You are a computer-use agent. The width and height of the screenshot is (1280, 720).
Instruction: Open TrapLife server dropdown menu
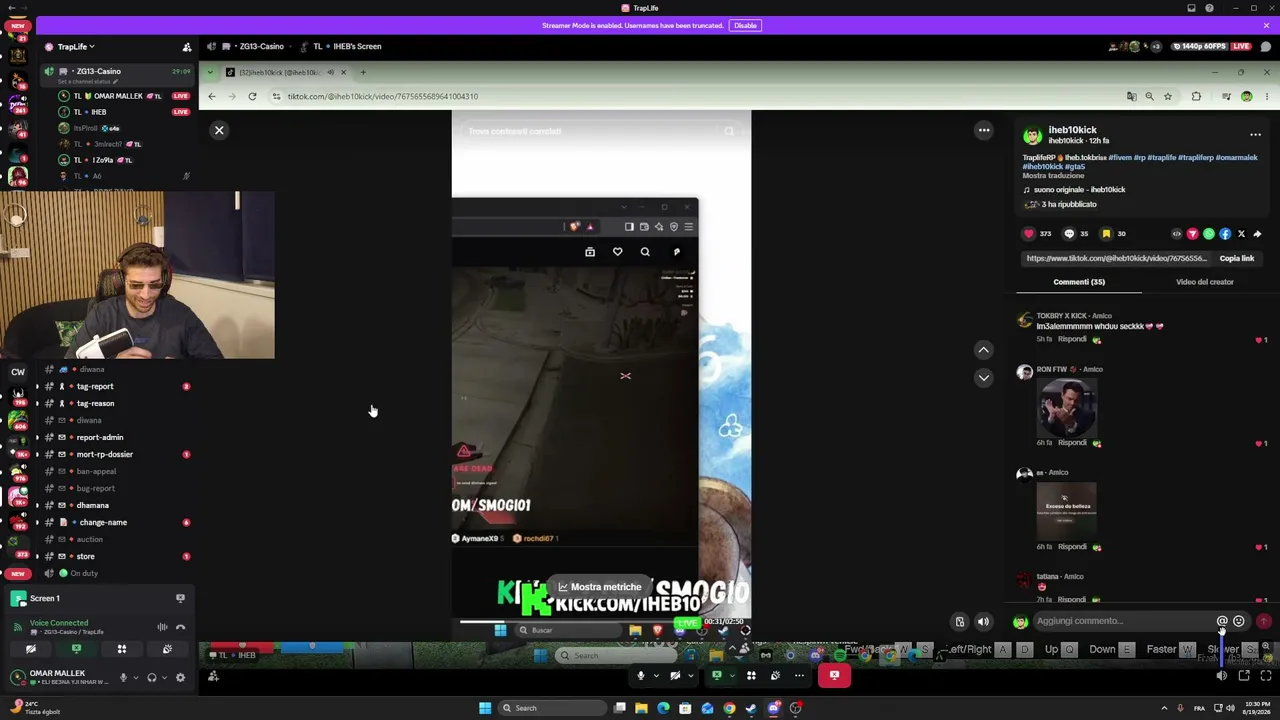(x=75, y=47)
